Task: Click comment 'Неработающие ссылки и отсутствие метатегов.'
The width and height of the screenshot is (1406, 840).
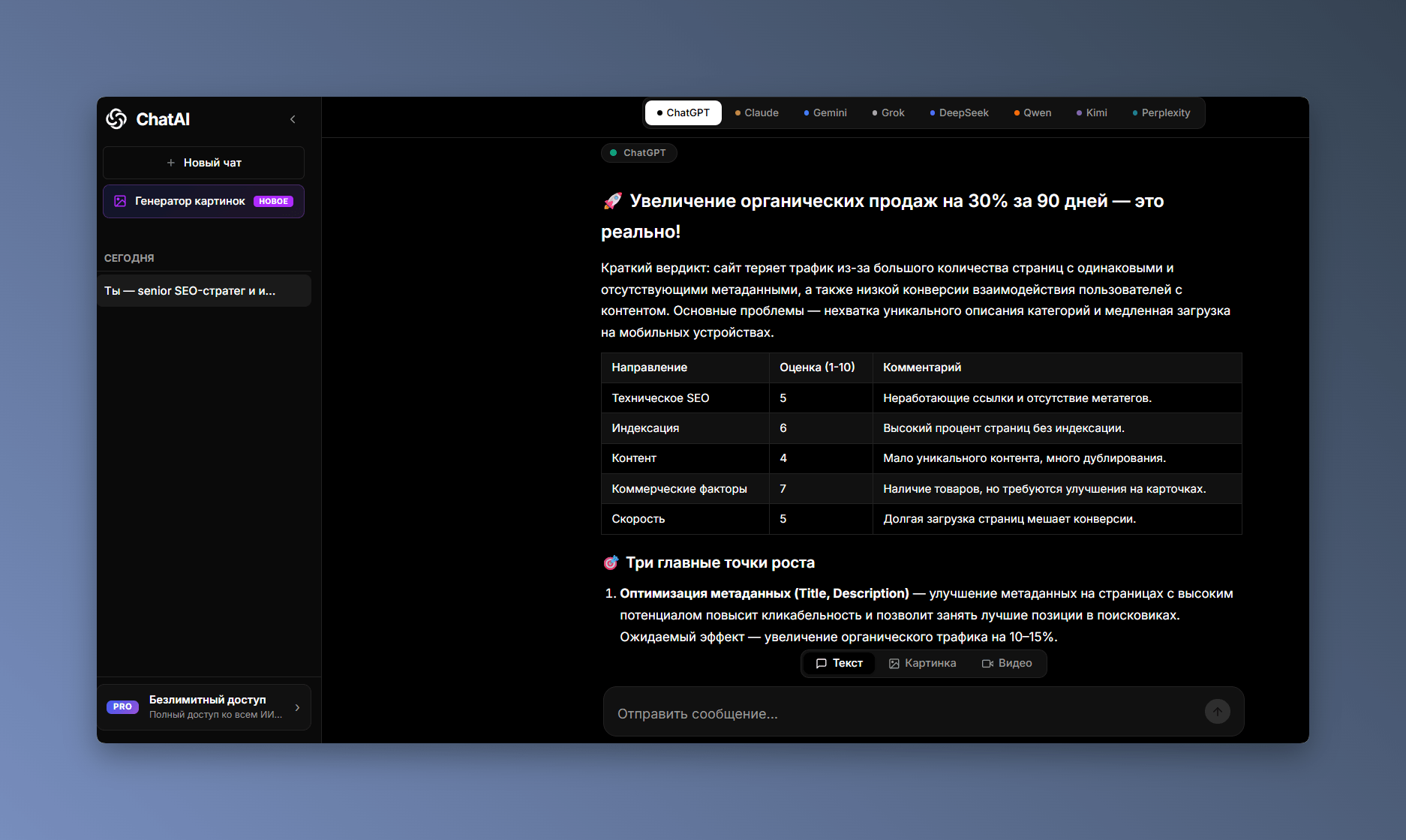Action: (x=1017, y=398)
